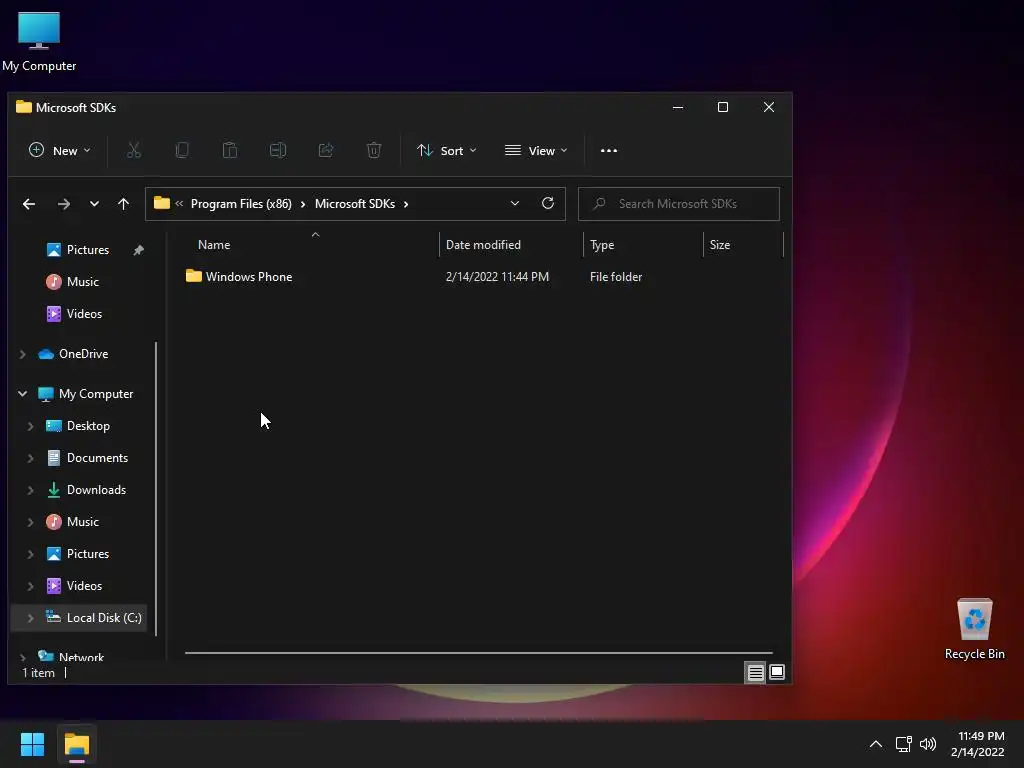The image size is (1024, 768).
Task: Click File folder type cell
Action: [x=615, y=277]
